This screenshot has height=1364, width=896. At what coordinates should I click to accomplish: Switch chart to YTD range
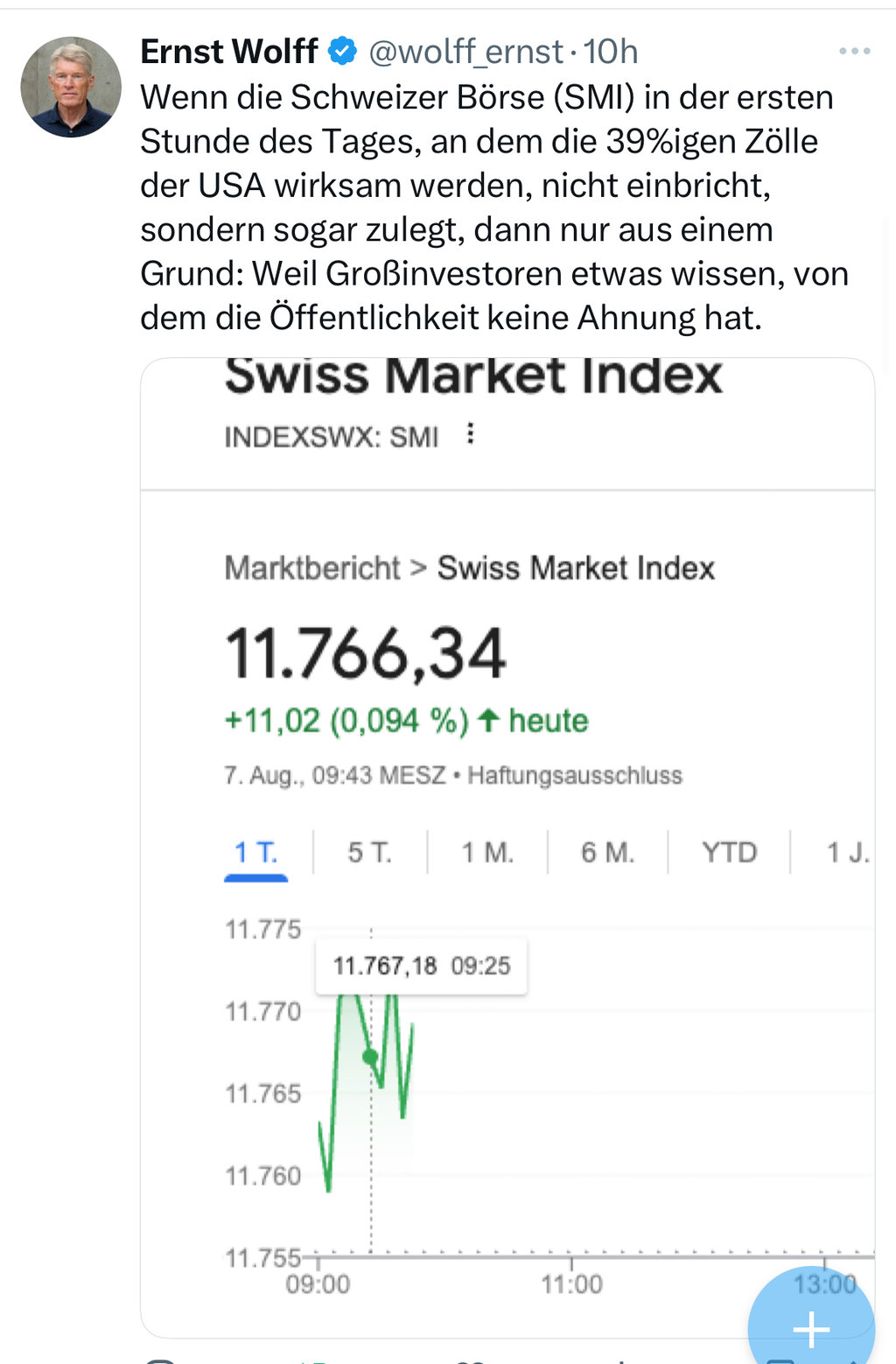click(729, 852)
